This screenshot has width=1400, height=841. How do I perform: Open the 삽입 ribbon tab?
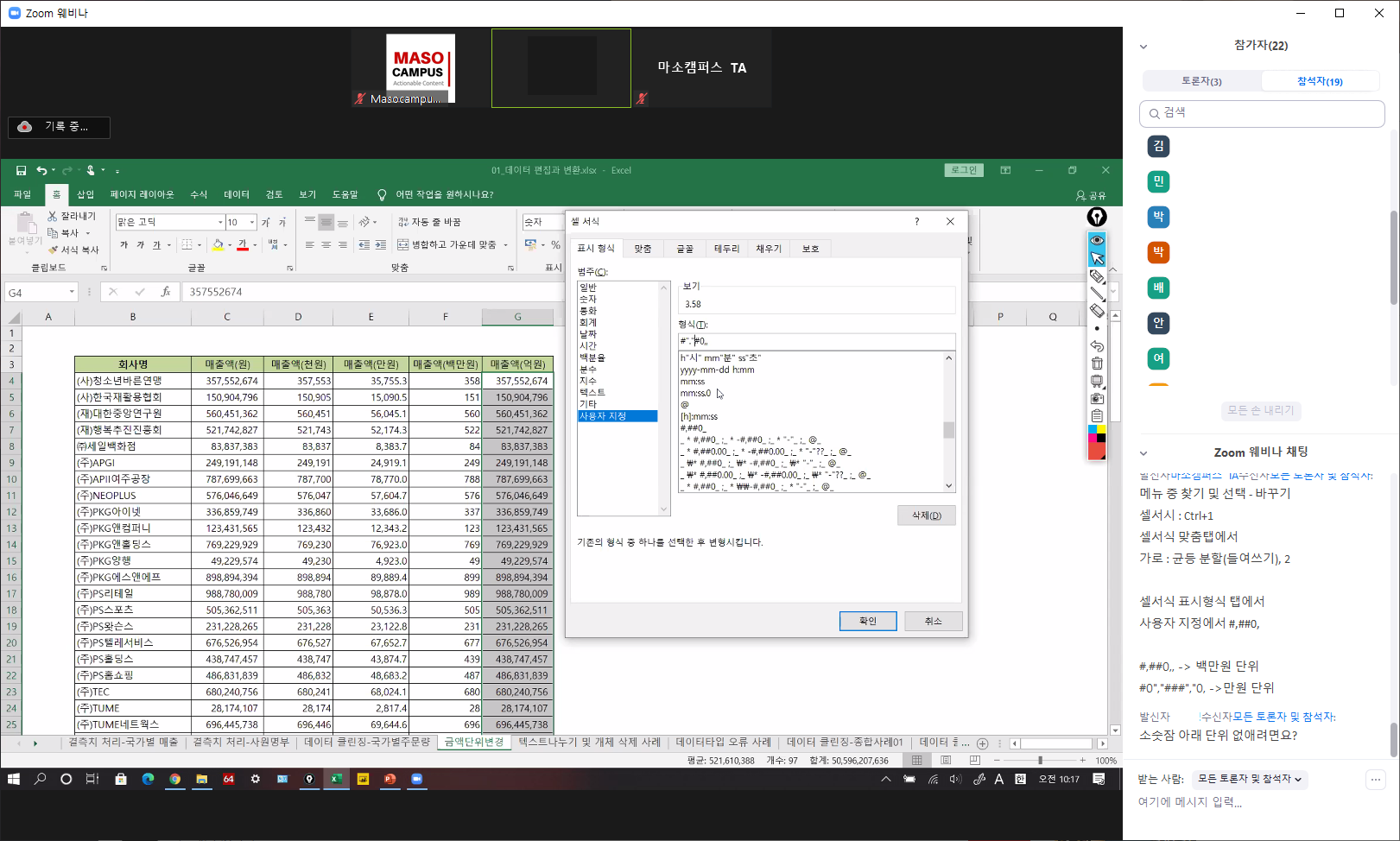86,194
